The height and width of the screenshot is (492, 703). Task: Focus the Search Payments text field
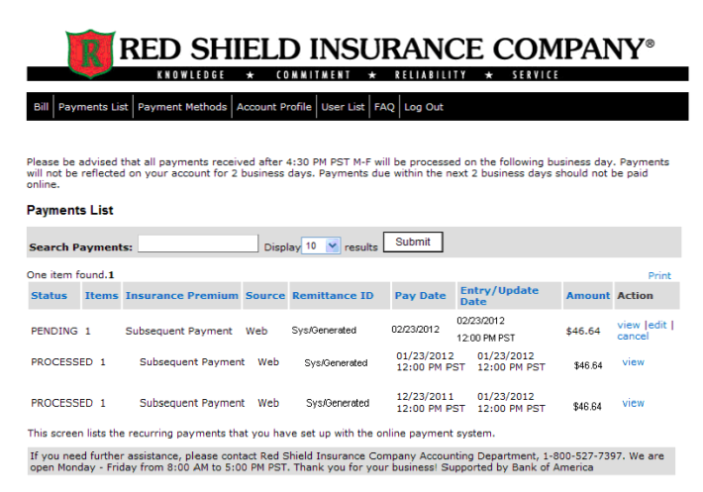(198, 244)
